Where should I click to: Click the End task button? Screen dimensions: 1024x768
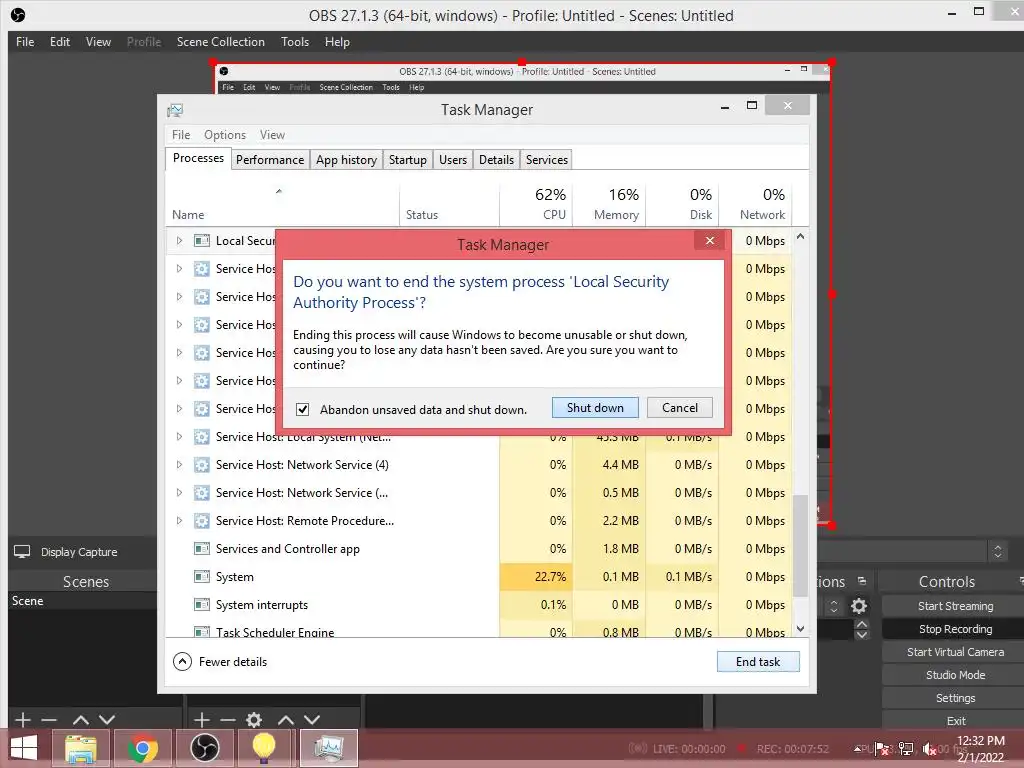(x=758, y=662)
